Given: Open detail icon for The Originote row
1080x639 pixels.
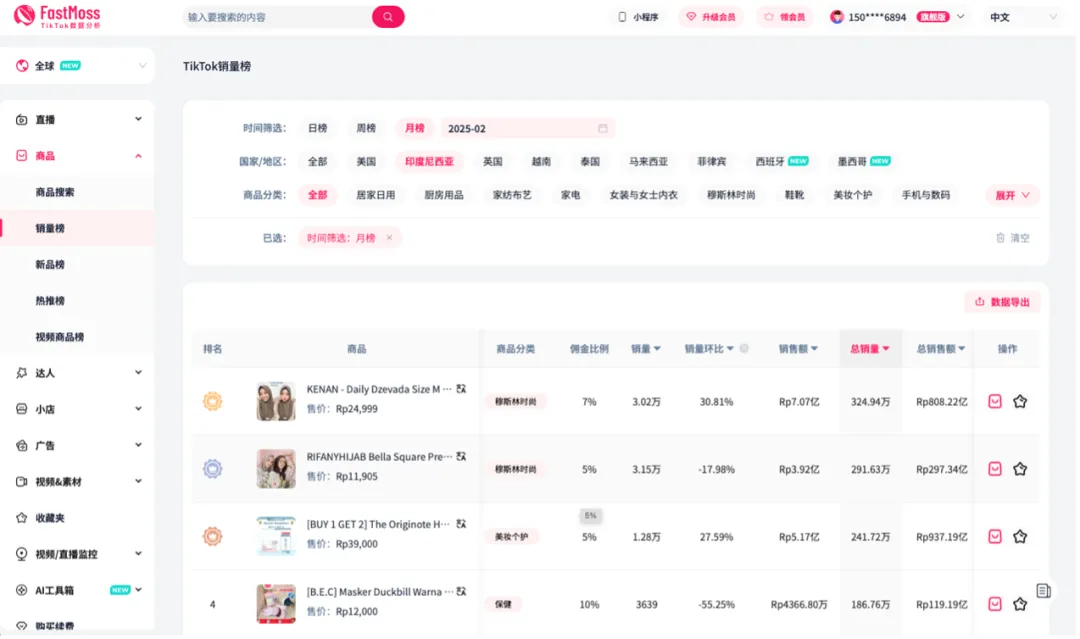Looking at the screenshot, I should click(997, 537).
